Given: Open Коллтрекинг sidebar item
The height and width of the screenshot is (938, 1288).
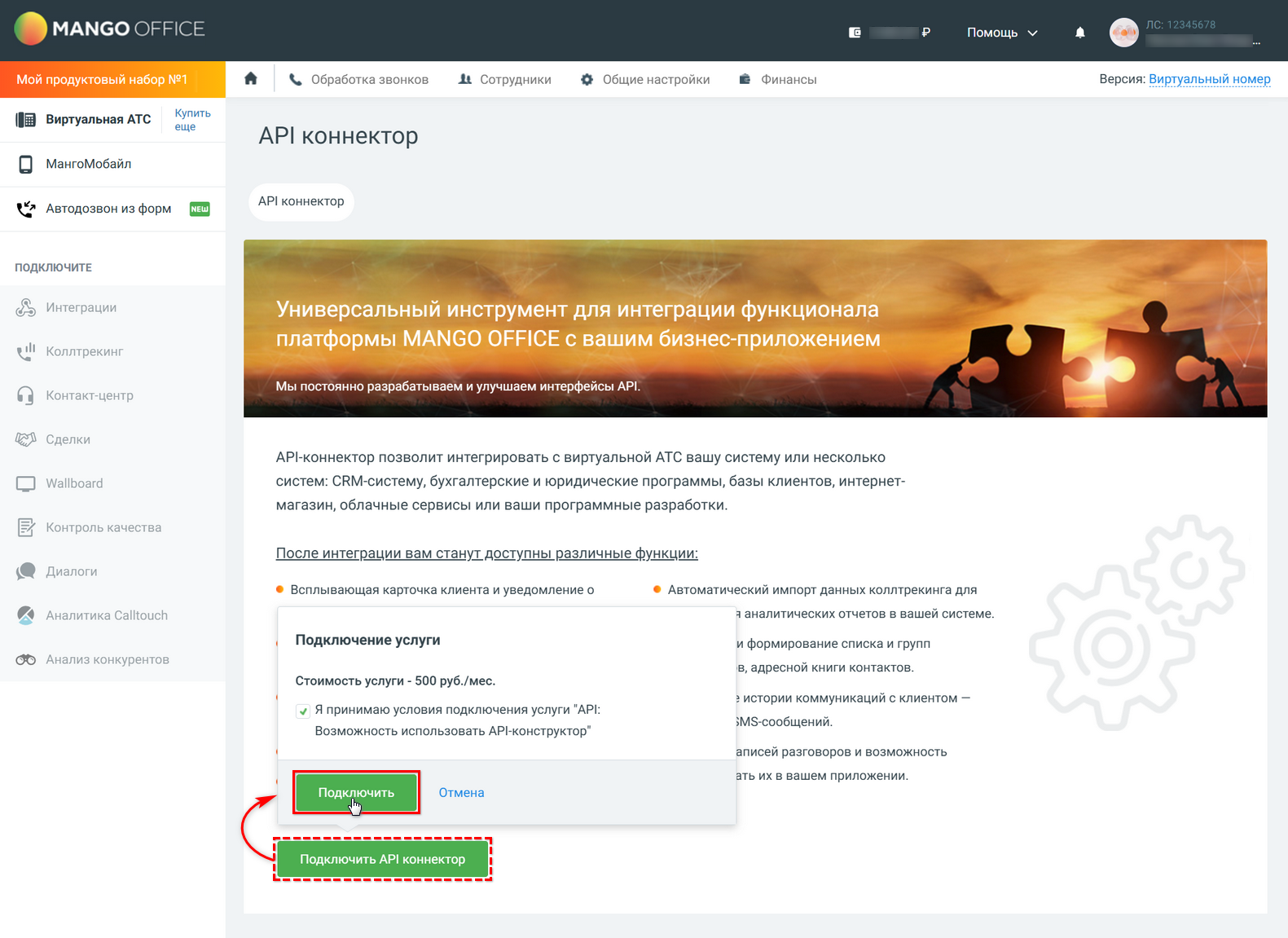Looking at the screenshot, I should pyautogui.click(x=112, y=351).
